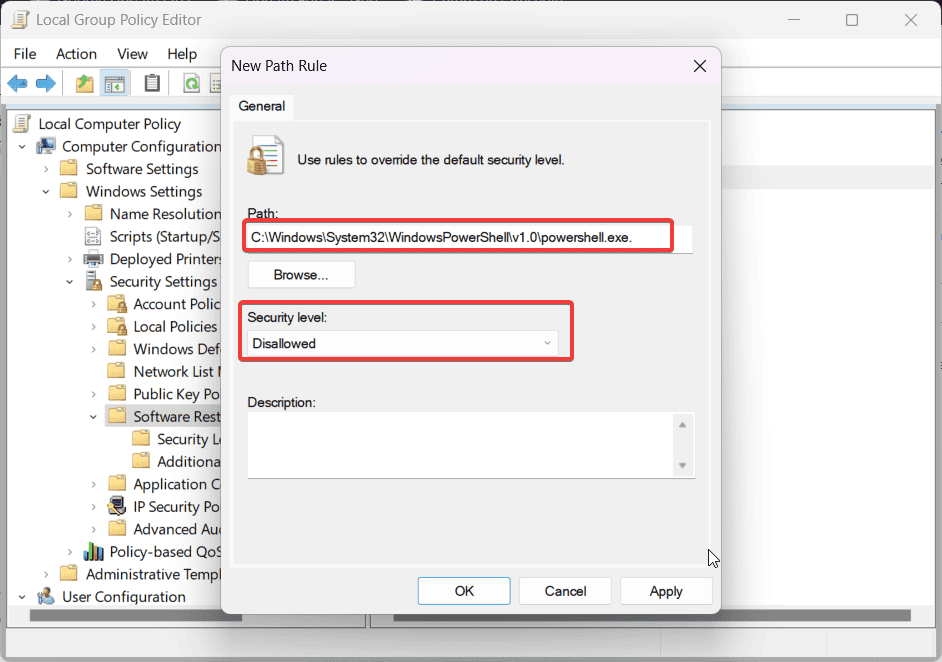Expand the Policy-based QoS node
This screenshot has height=662, width=942.
[70, 552]
